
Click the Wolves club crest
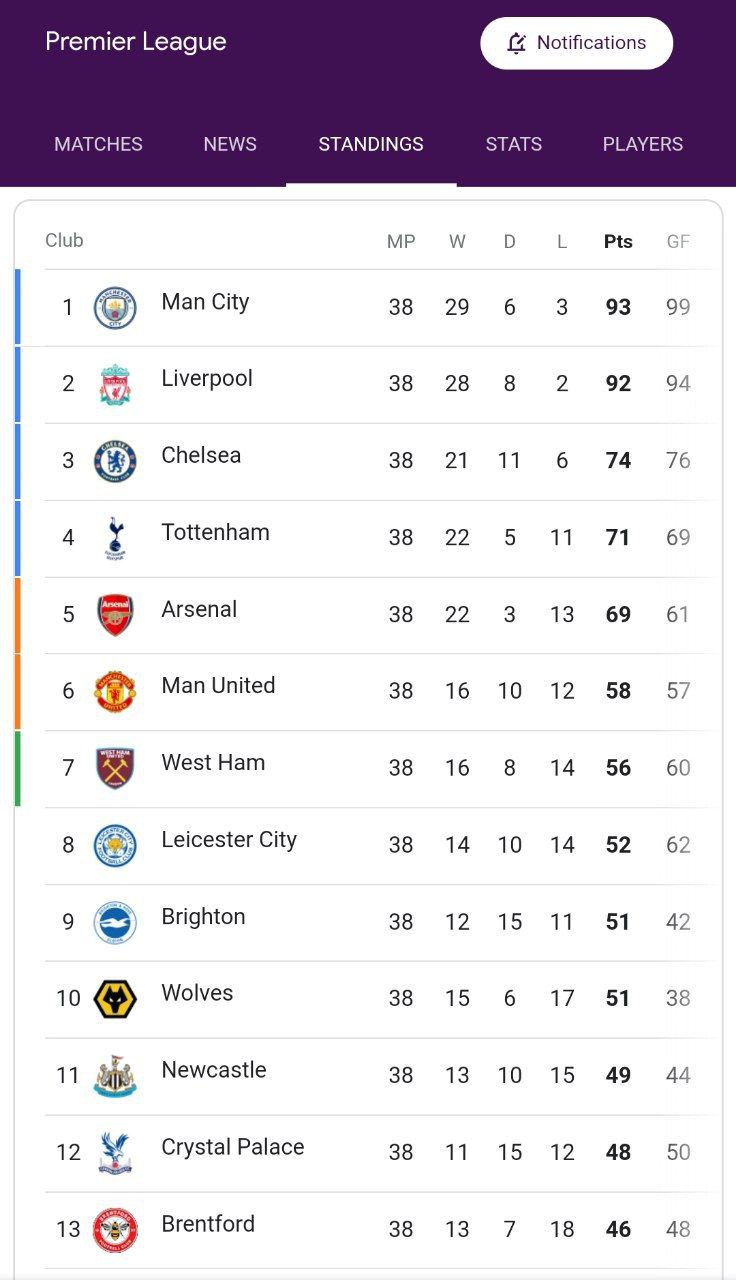[x=115, y=999]
